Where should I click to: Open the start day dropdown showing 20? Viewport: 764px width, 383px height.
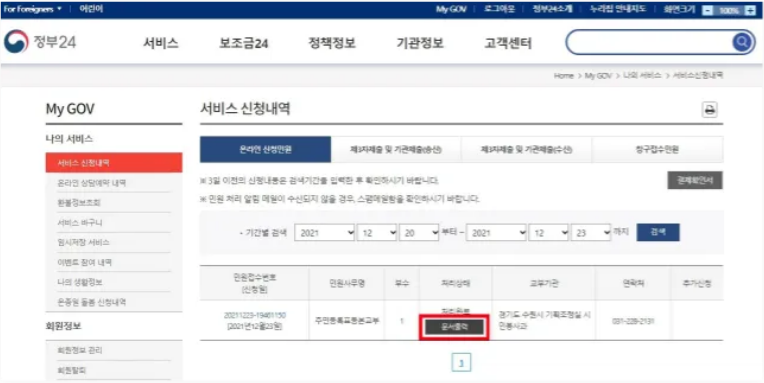point(419,233)
